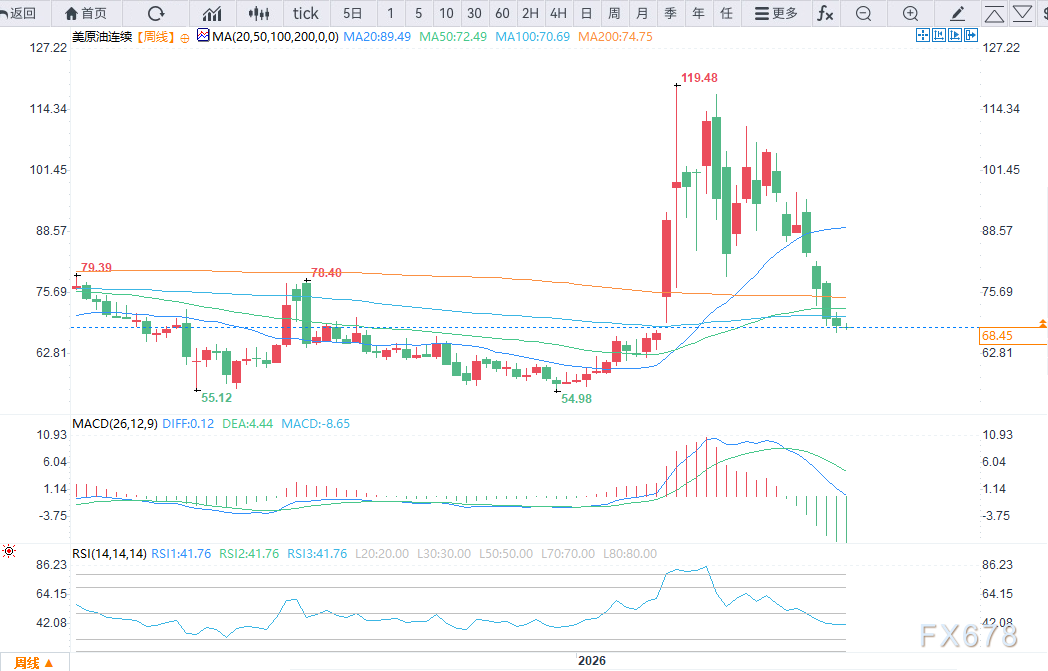Click the 79.39 price label
This screenshot has height=671, width=1048.
(96, 268)
